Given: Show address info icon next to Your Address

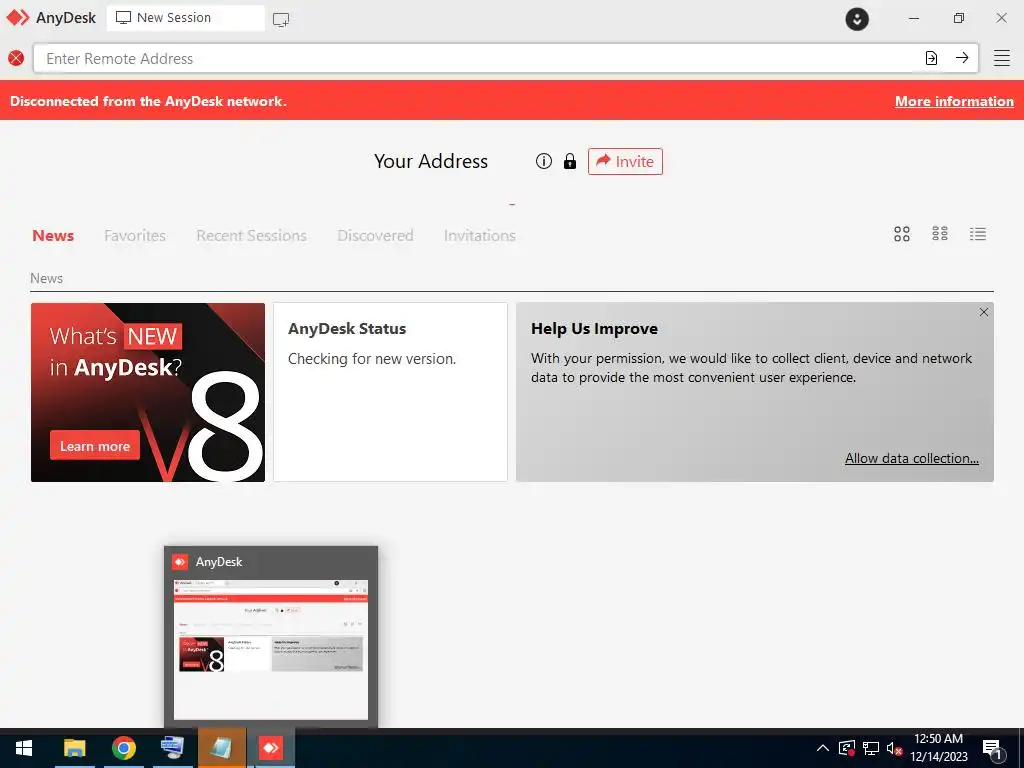Looking at the screenshot, I should point(543,161).
